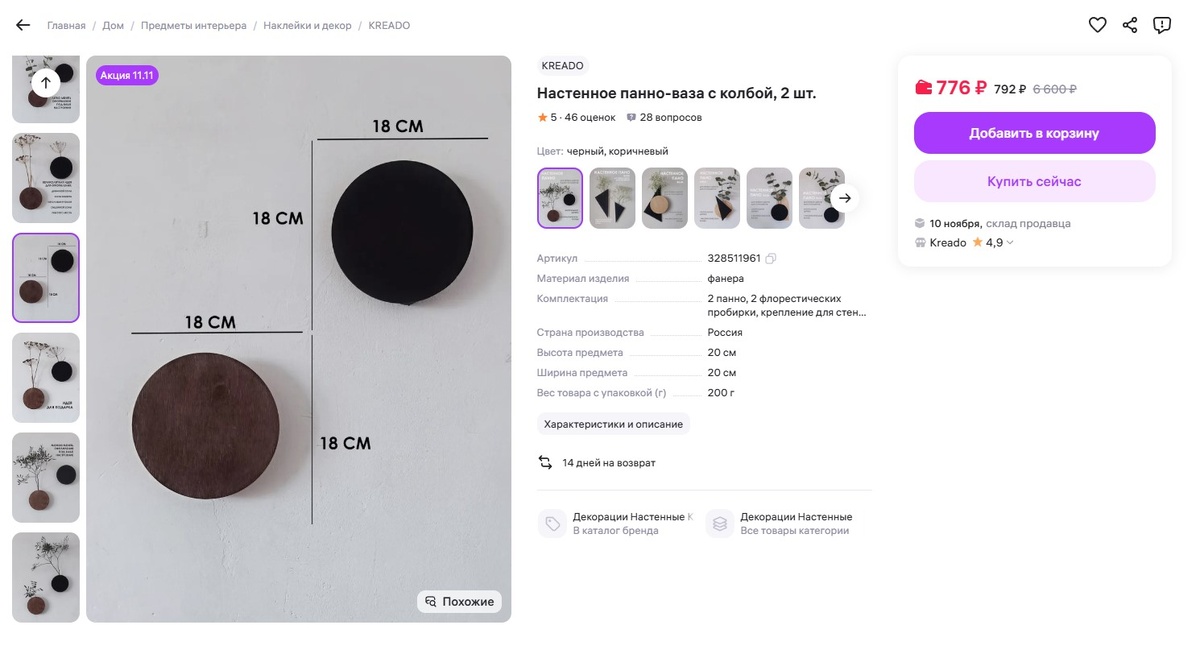Click the all category goods icon

pyautogui.click(x=720, y=524)
